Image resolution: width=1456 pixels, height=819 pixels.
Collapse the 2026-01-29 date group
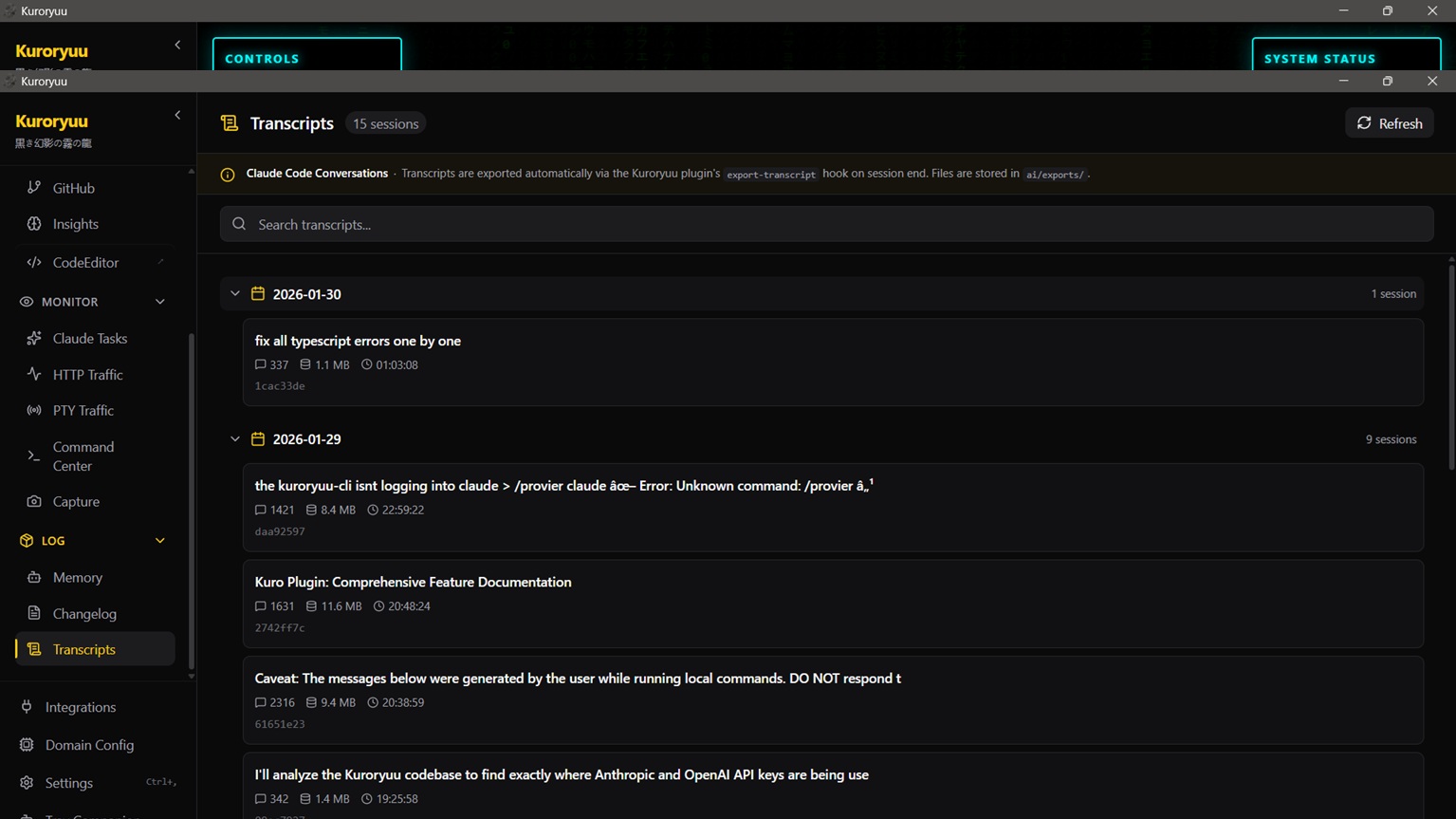[x=235, y=439]
